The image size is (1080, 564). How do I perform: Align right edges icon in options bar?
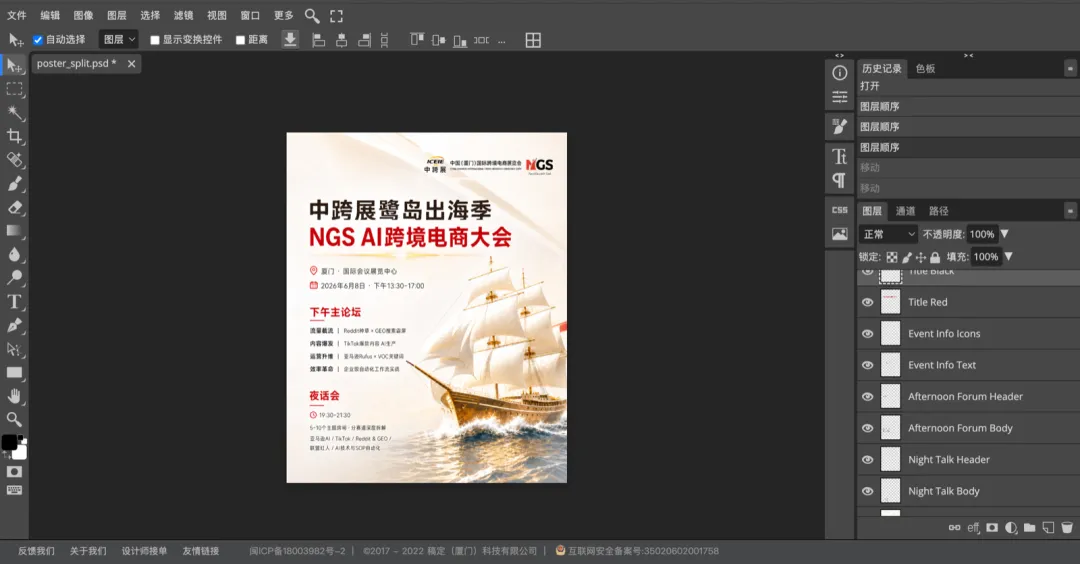point(364,40)
